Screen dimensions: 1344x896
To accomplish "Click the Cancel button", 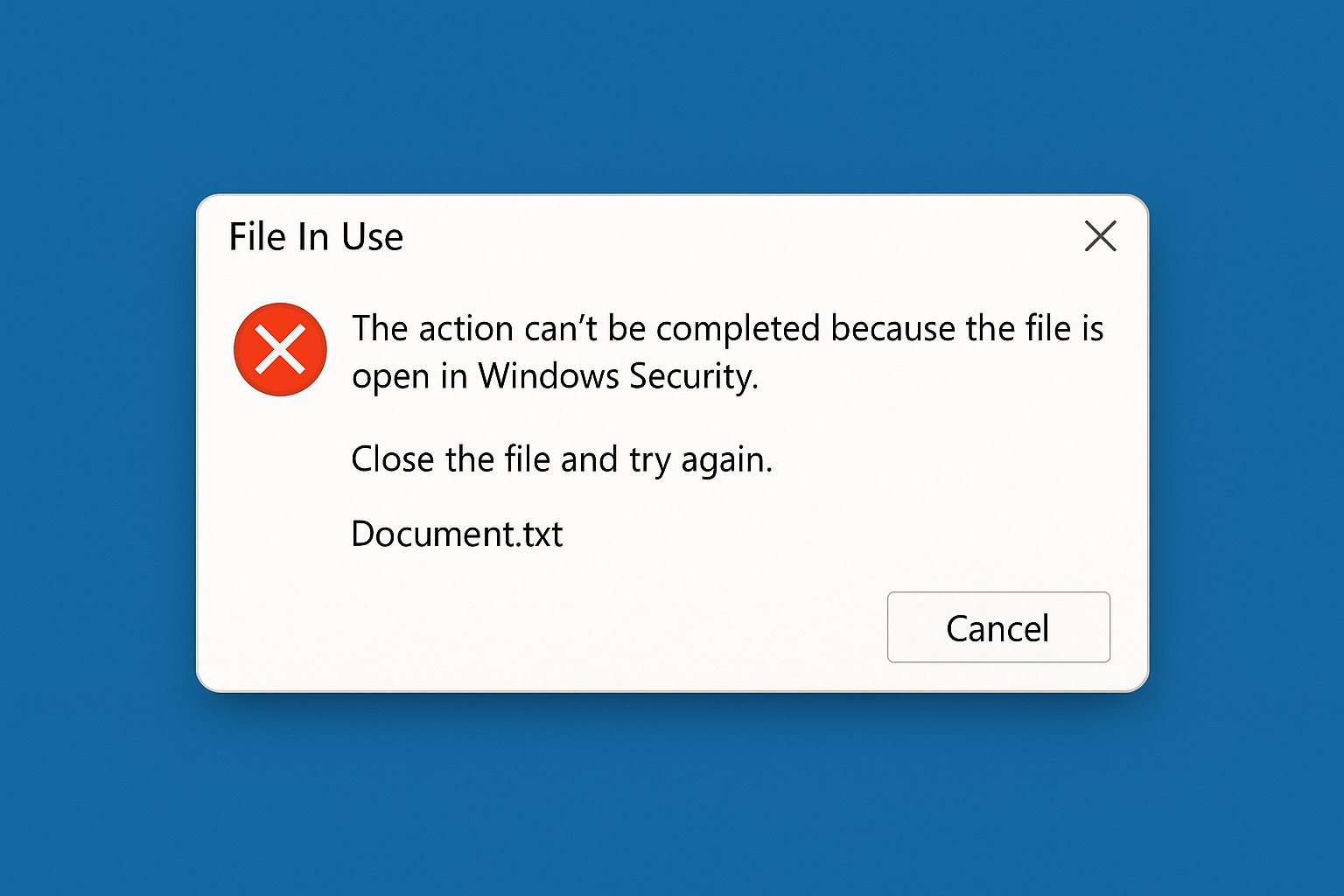I will [x=998, y=627].
